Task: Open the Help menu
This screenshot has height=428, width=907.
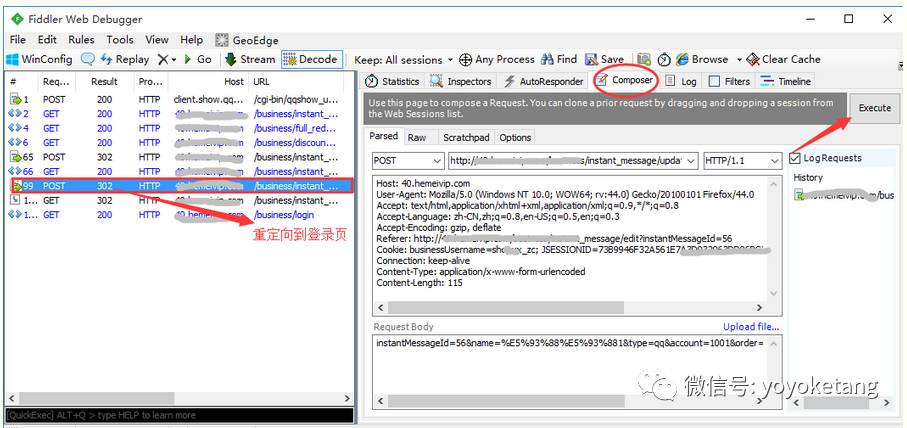Action: (x=191, y=40)
